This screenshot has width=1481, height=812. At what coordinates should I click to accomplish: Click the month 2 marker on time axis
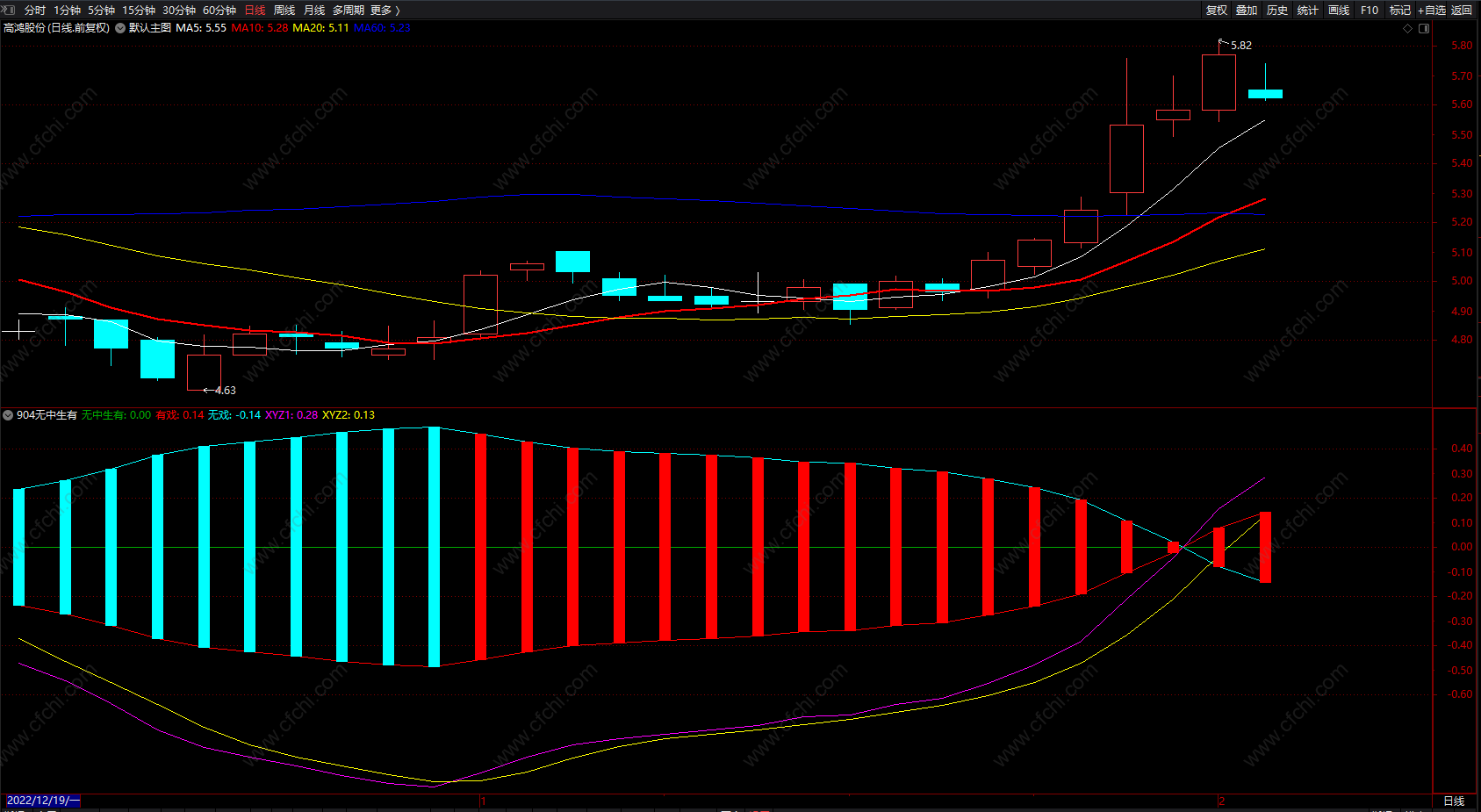(x=1221, y=801)
